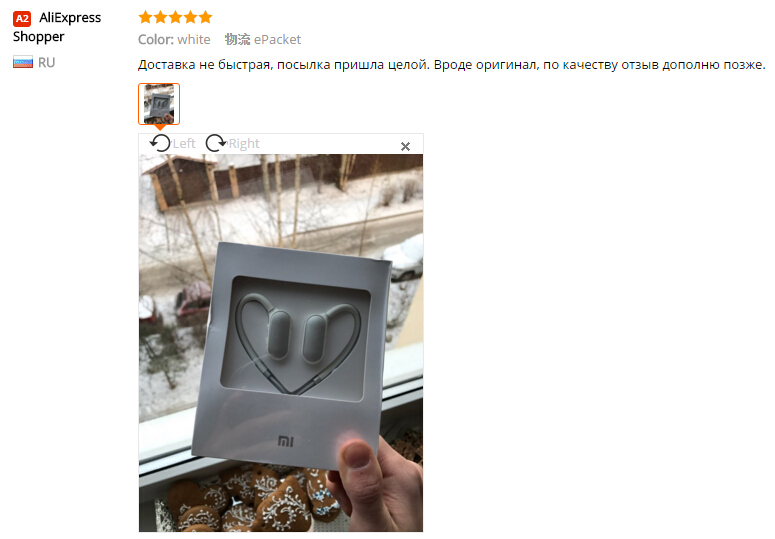Click the "Right" rotation label

(x=244, y=143)
